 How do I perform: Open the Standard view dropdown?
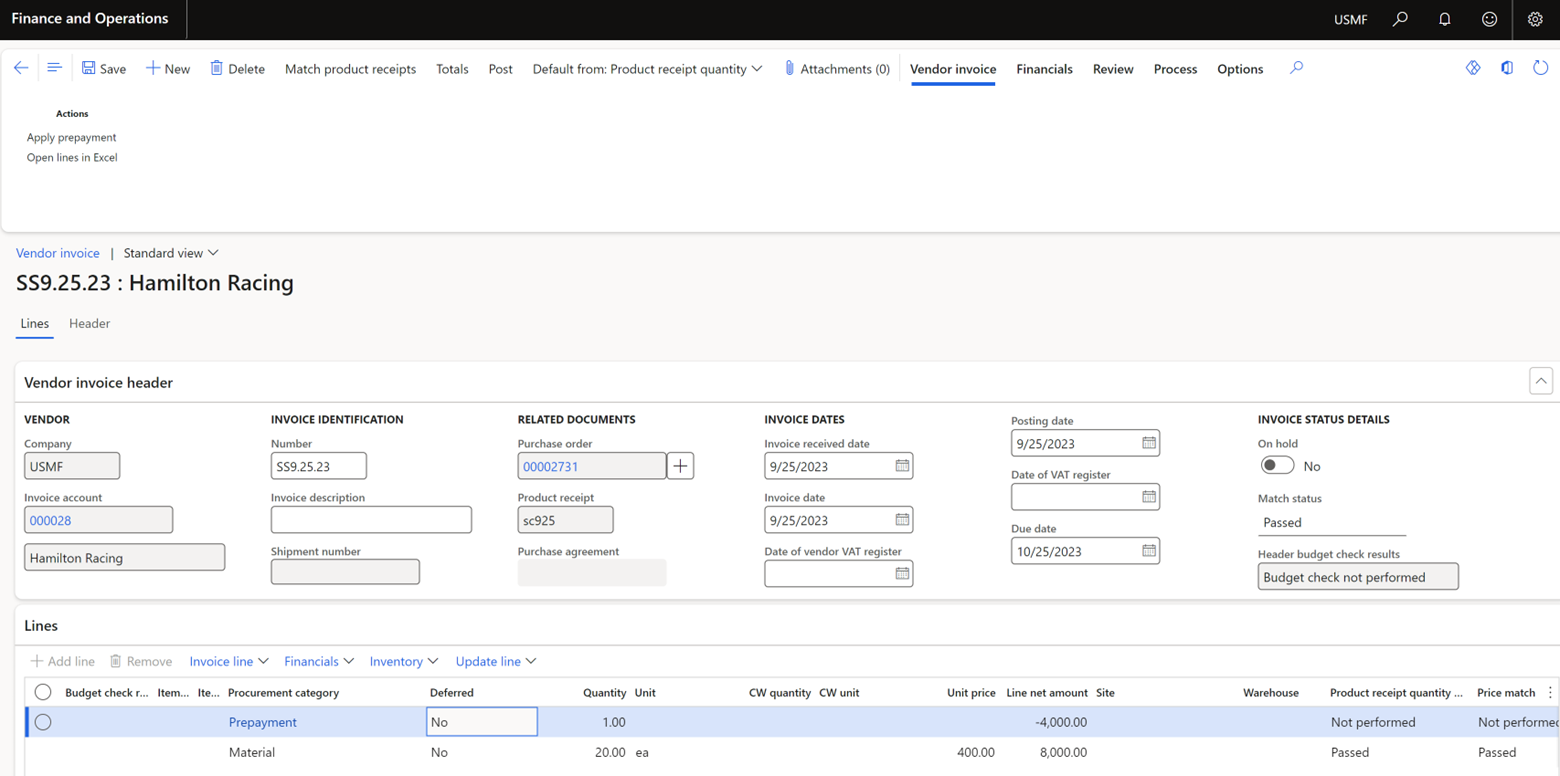pos(170,253)
